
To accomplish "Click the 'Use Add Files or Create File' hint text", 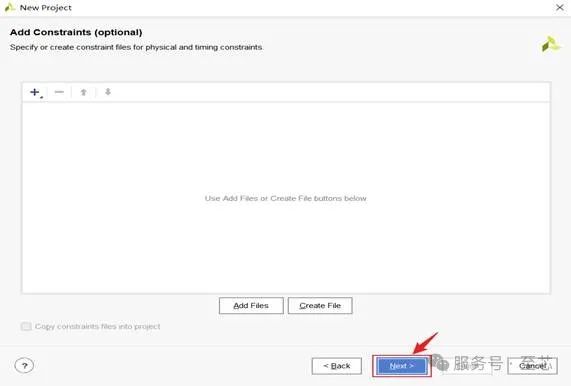I will pyautogui.click(x=286, y=198).
